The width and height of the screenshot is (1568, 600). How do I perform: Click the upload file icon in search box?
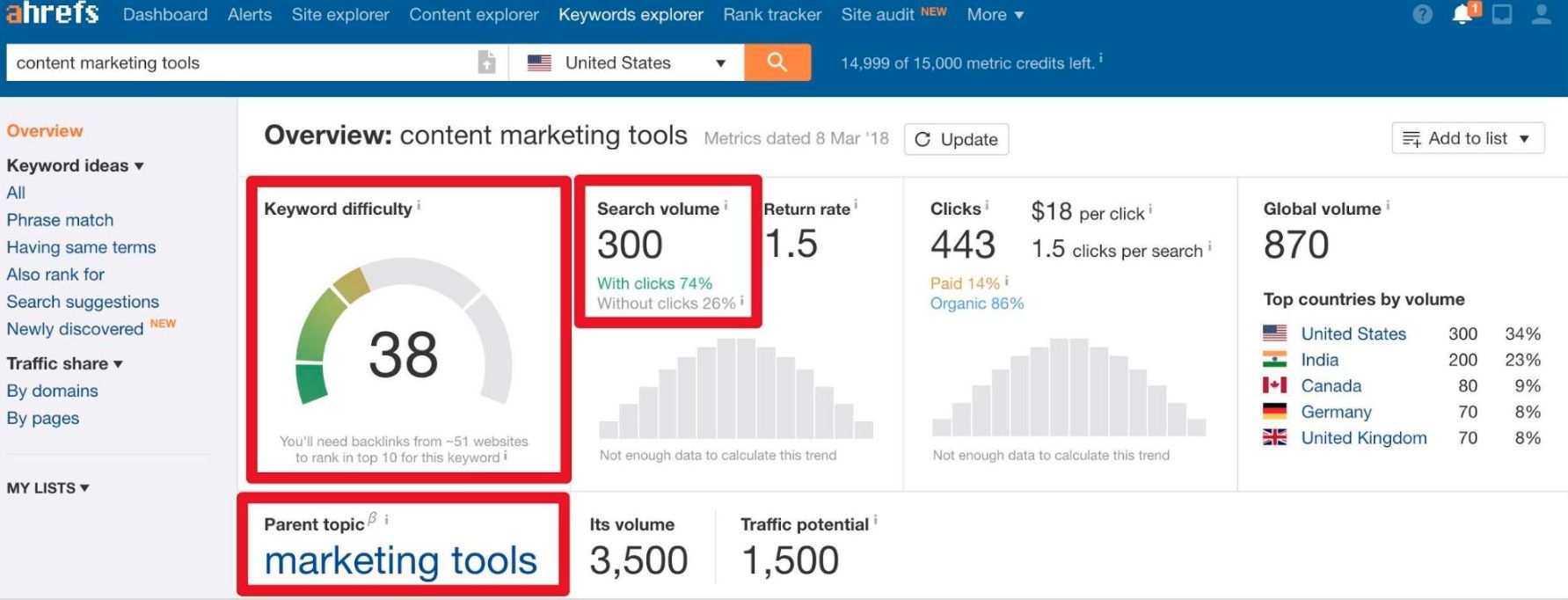(486, 62)
